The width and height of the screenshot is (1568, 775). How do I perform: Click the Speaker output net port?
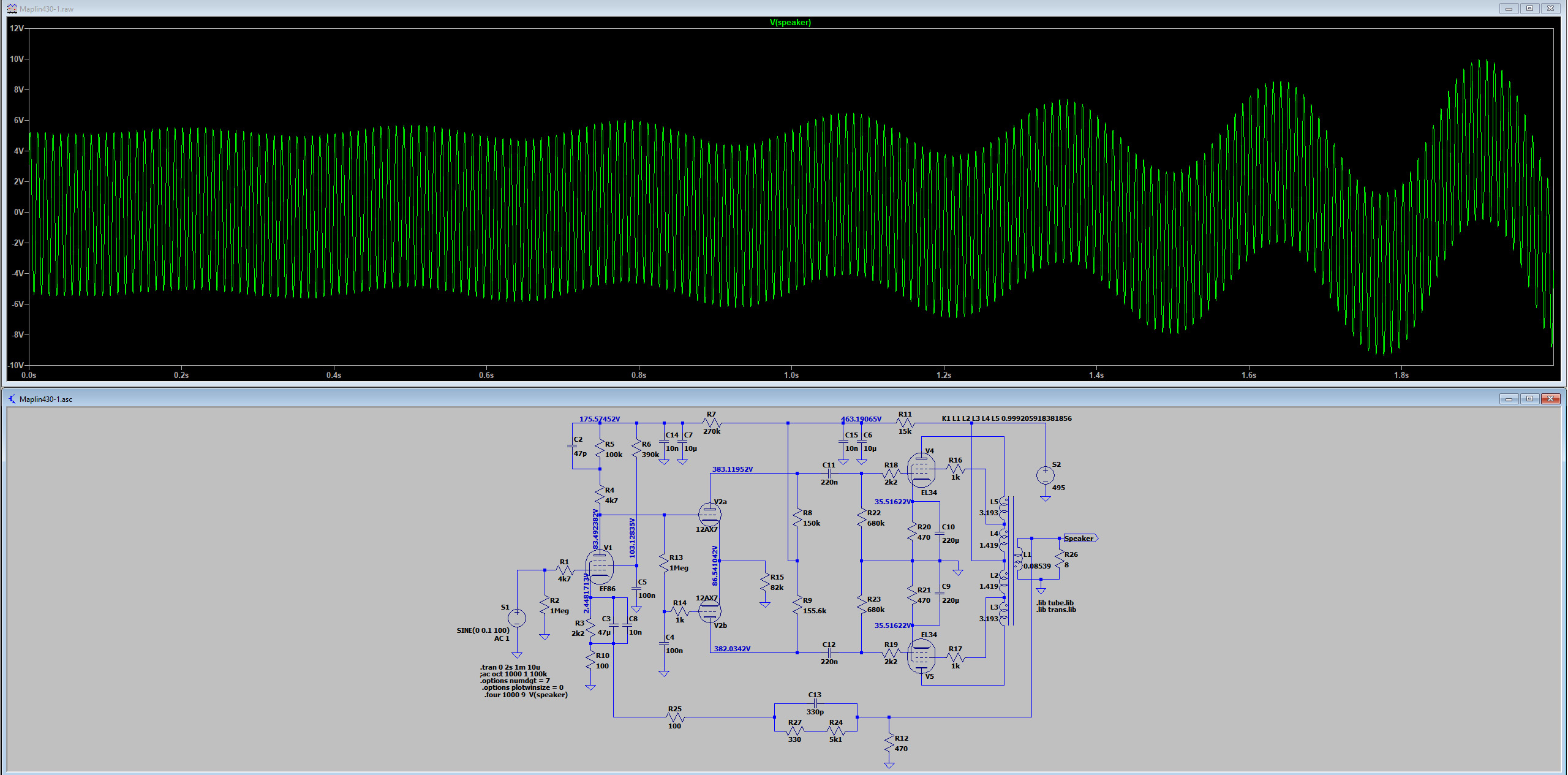click(1081, 539)
